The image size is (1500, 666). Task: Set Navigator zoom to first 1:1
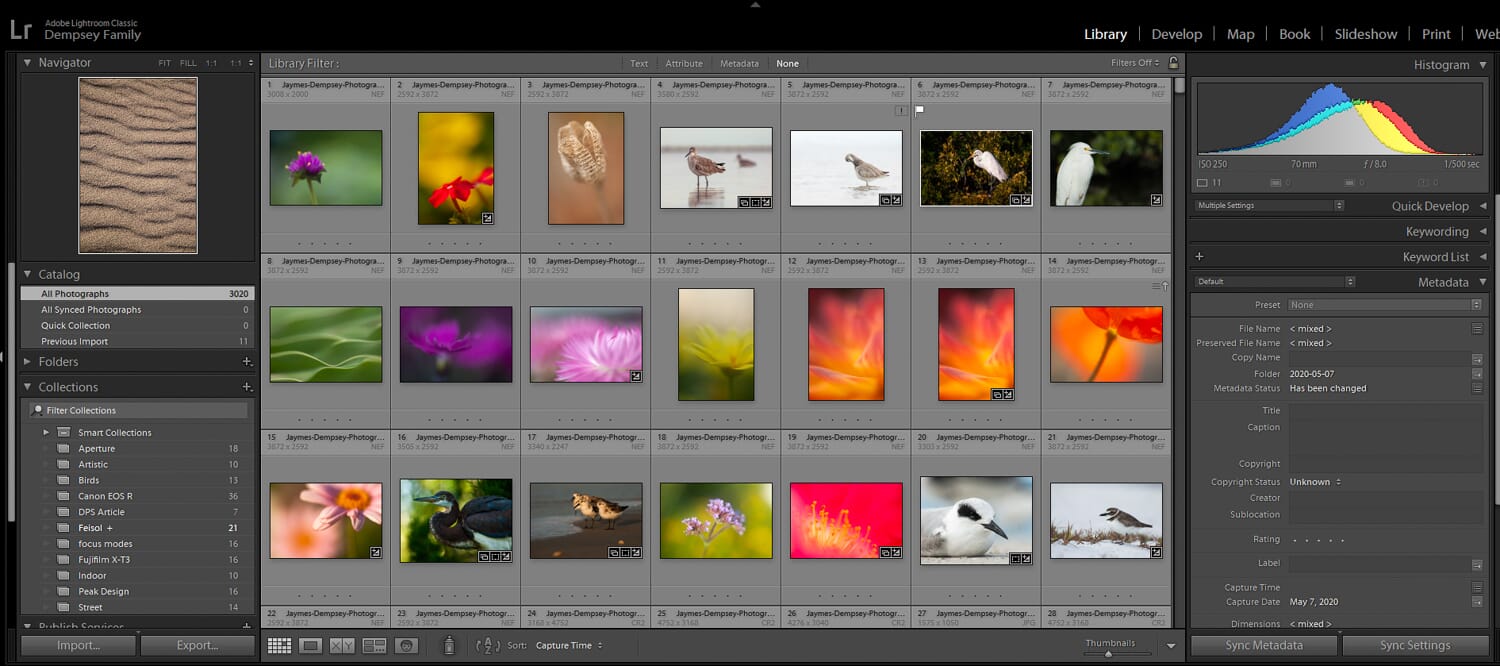click(211, 63)
